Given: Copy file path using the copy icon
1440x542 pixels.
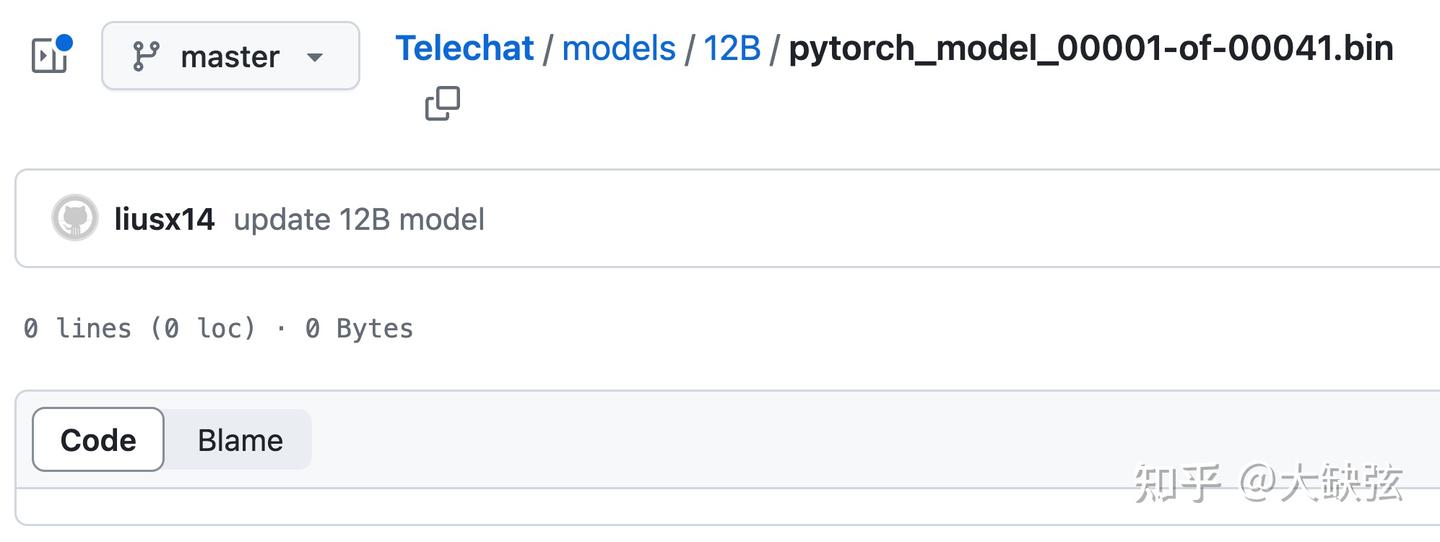Looking at the screenshot, I should tap(442, 103).
